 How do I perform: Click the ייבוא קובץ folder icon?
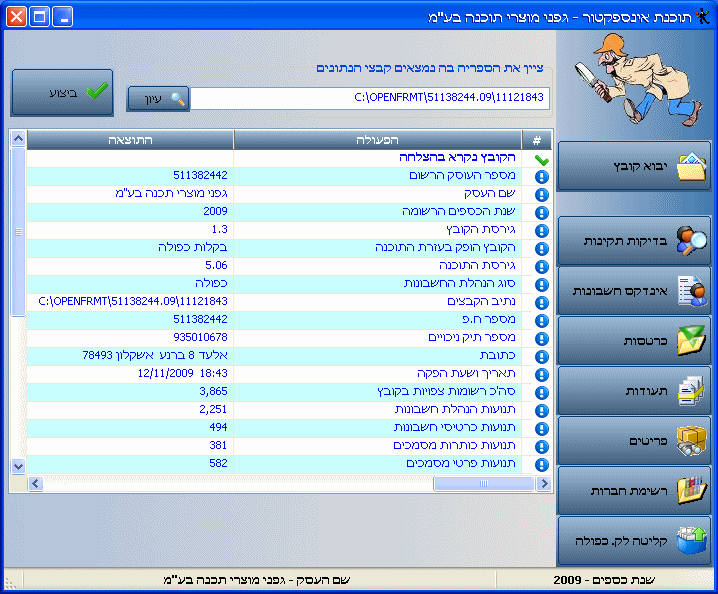coord(691,166)
